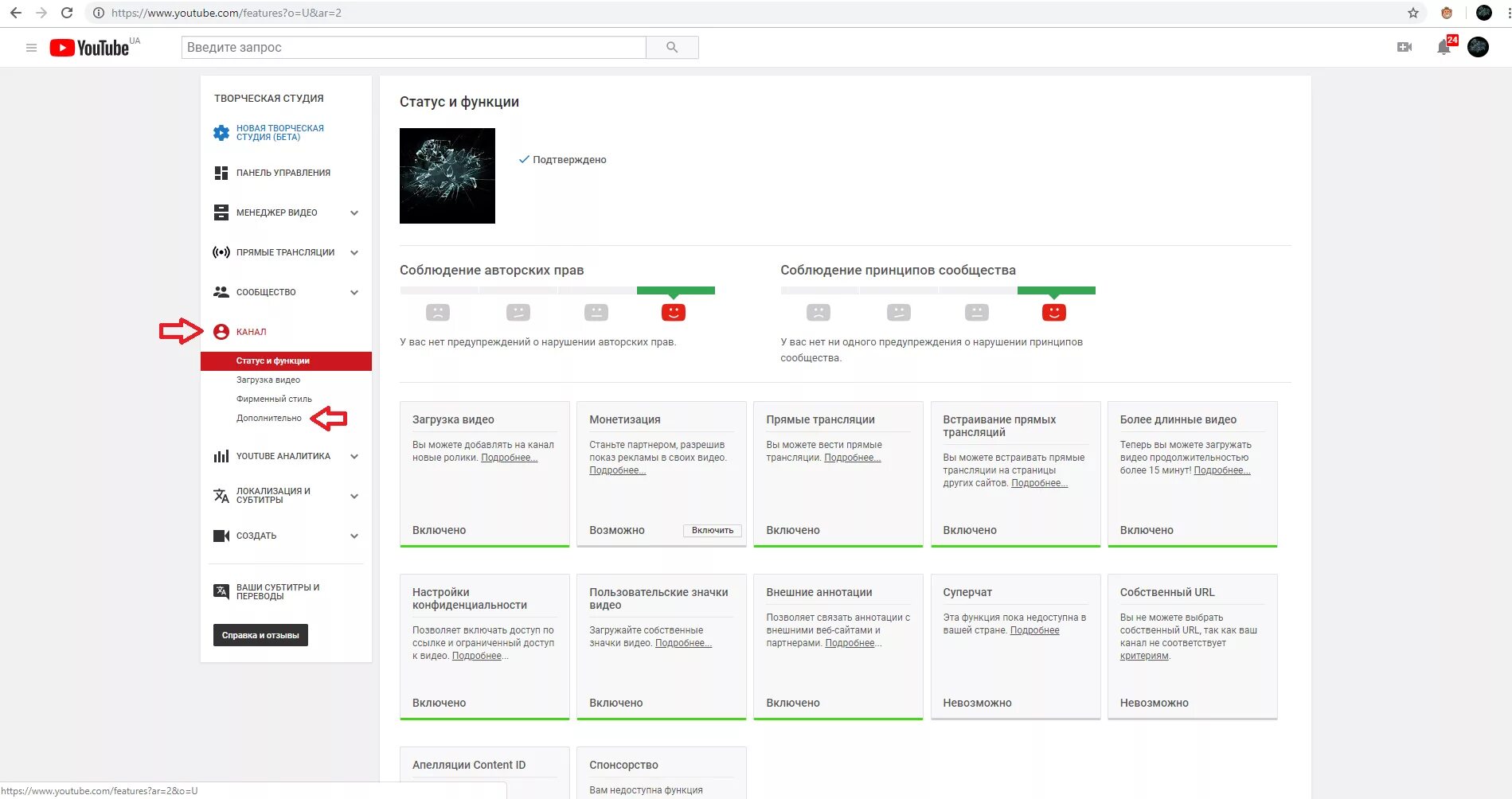Click the red smiley under Соблюдение авторских прав
The image size is (1512, 799).
pyautogui.click(x=674, y=313)
